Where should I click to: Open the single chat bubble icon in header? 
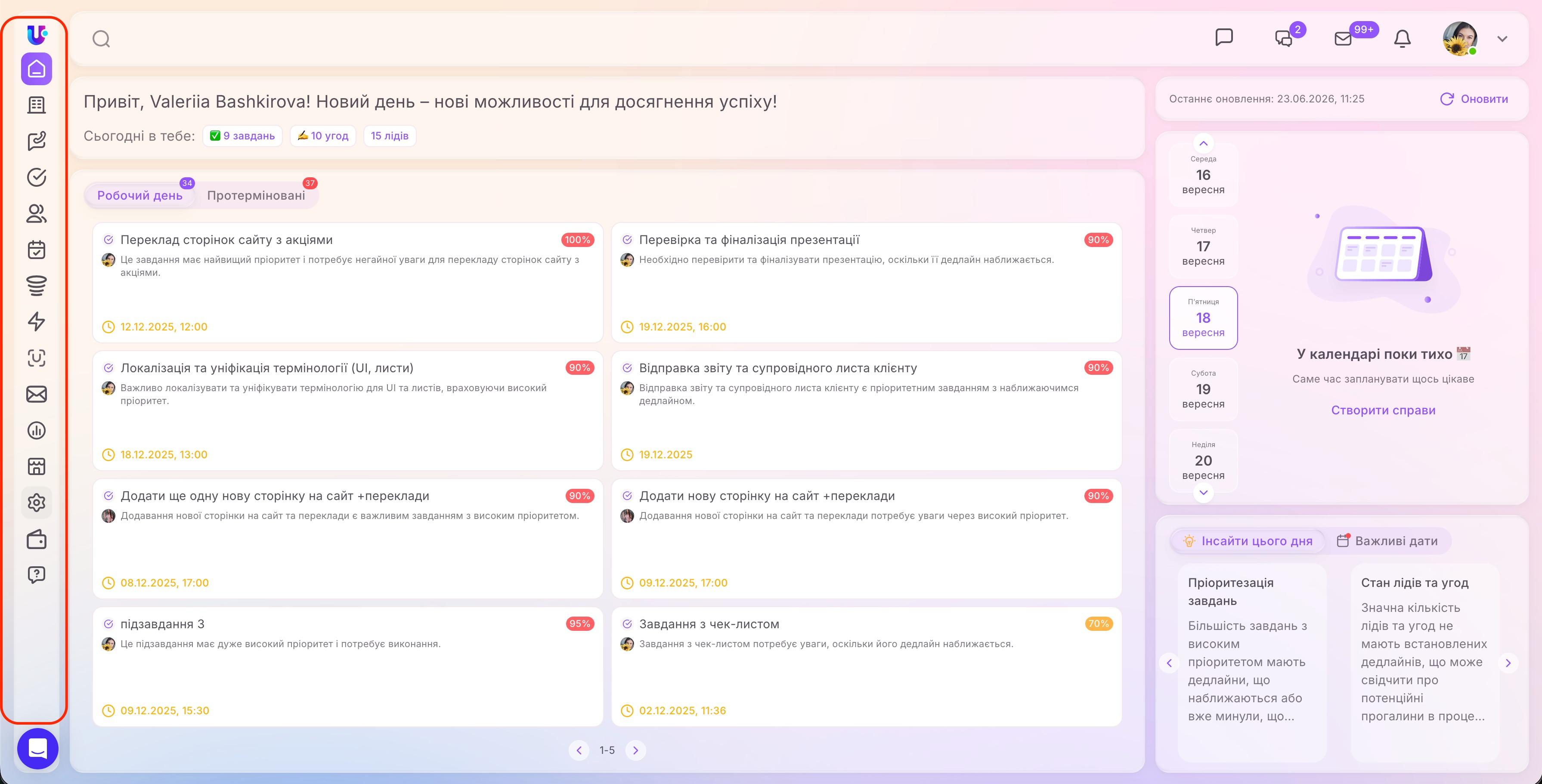click(x=1224, y=37)
